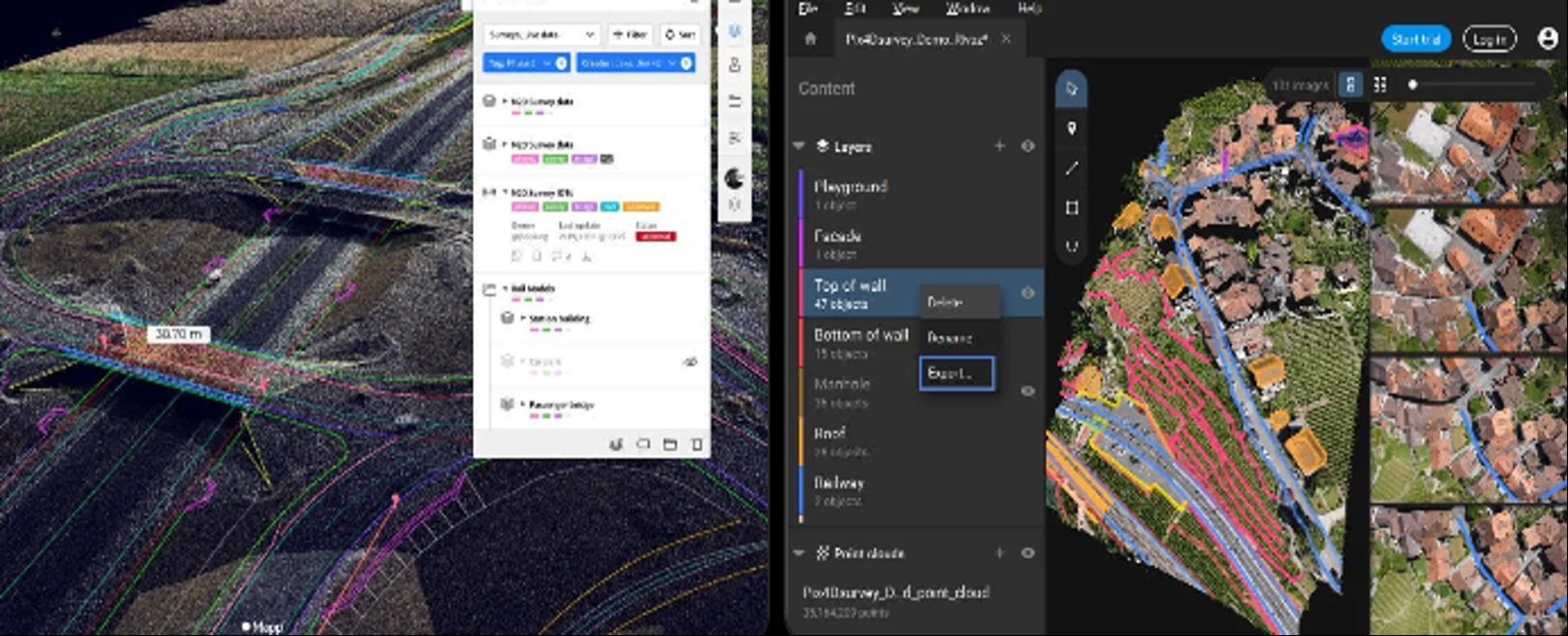Activate the polyline drawing tool

pos(1071,168)
